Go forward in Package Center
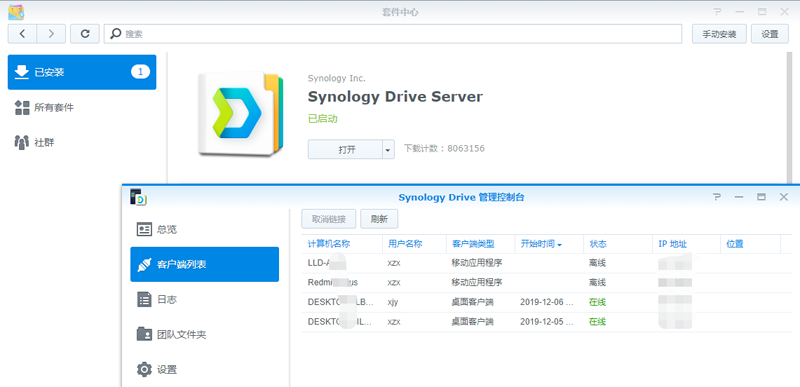Viewport: 800px width, 387px height. [x=51, y=34]
